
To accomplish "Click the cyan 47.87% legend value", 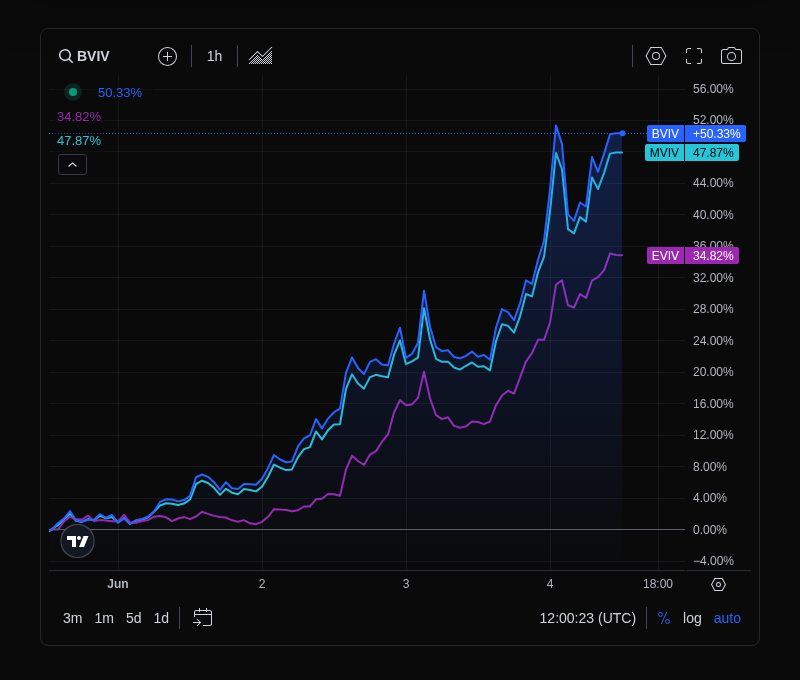I will pyautogui.click(x=79, y=141).
